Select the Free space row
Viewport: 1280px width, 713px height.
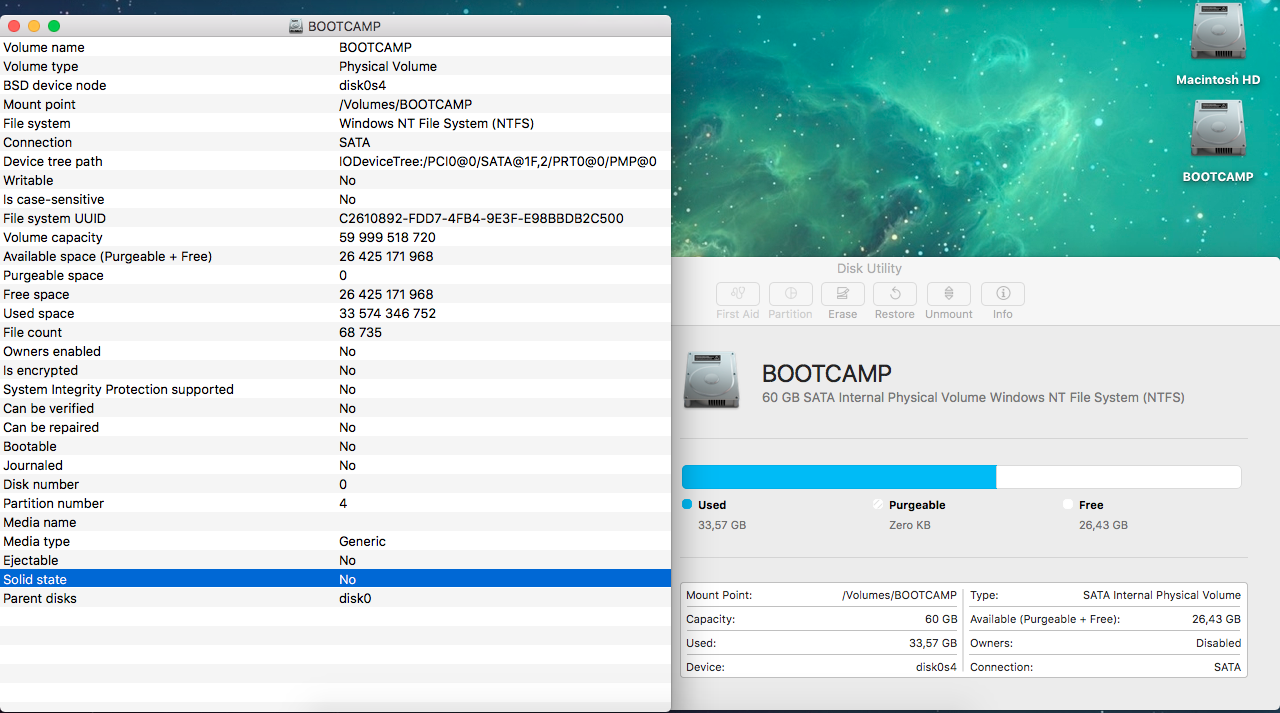point(335,294)
